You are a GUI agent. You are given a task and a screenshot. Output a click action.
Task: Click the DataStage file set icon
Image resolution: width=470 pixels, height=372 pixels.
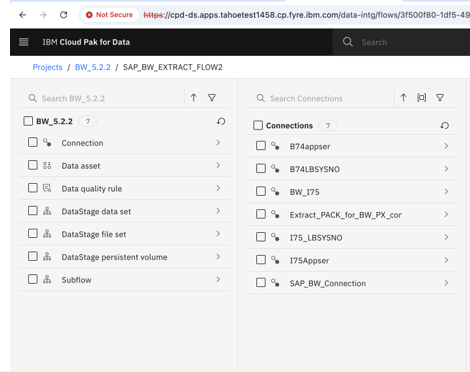point(47,234)
